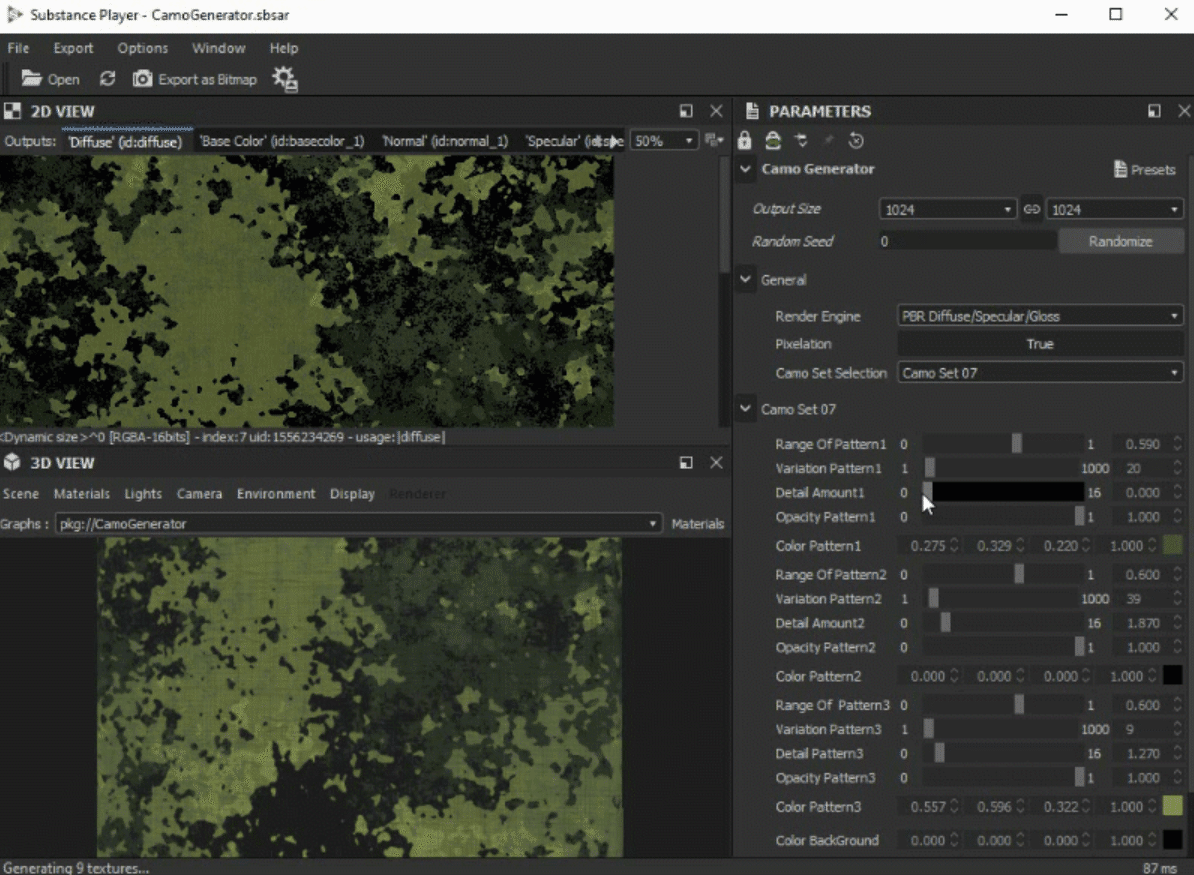Click the Export as Bitmap camera icon
The width and height of the screenshot is (1194, 875).
tap(143, 79)
